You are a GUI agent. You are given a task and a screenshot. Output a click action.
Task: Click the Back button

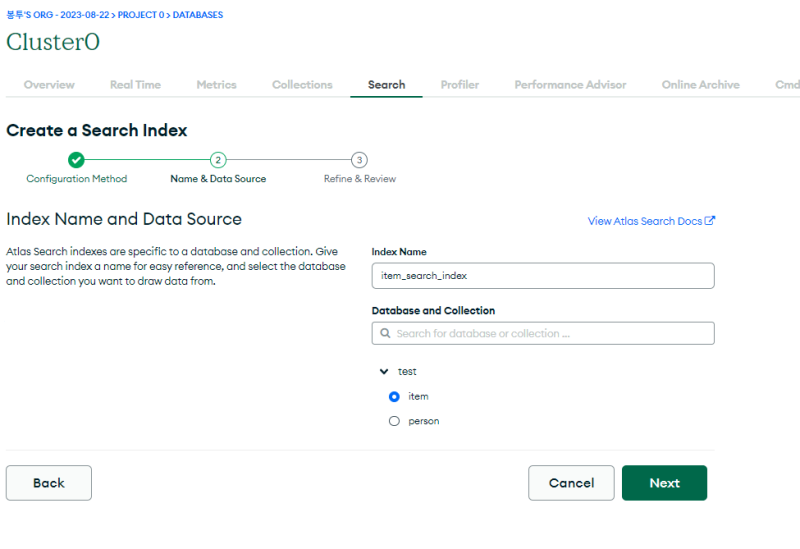(x=49, y=483)
